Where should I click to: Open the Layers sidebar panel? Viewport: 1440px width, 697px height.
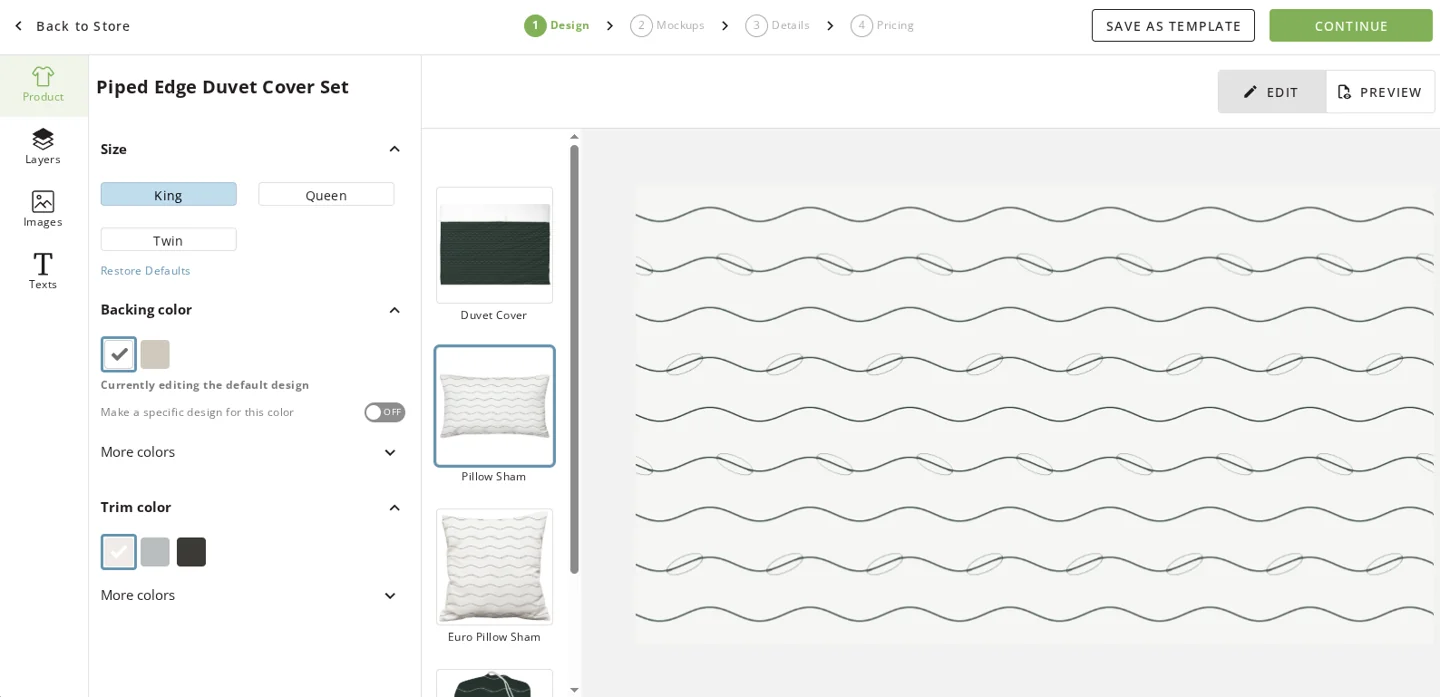[43, 147]
